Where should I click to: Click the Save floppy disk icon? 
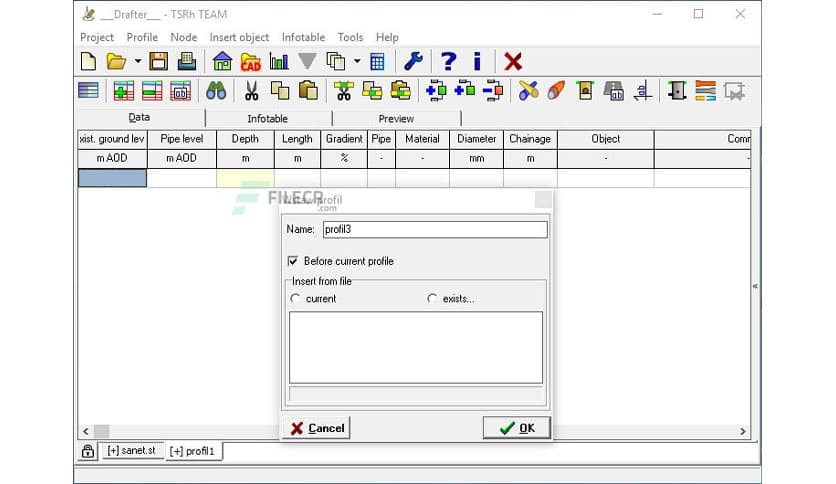pos(158,62)
